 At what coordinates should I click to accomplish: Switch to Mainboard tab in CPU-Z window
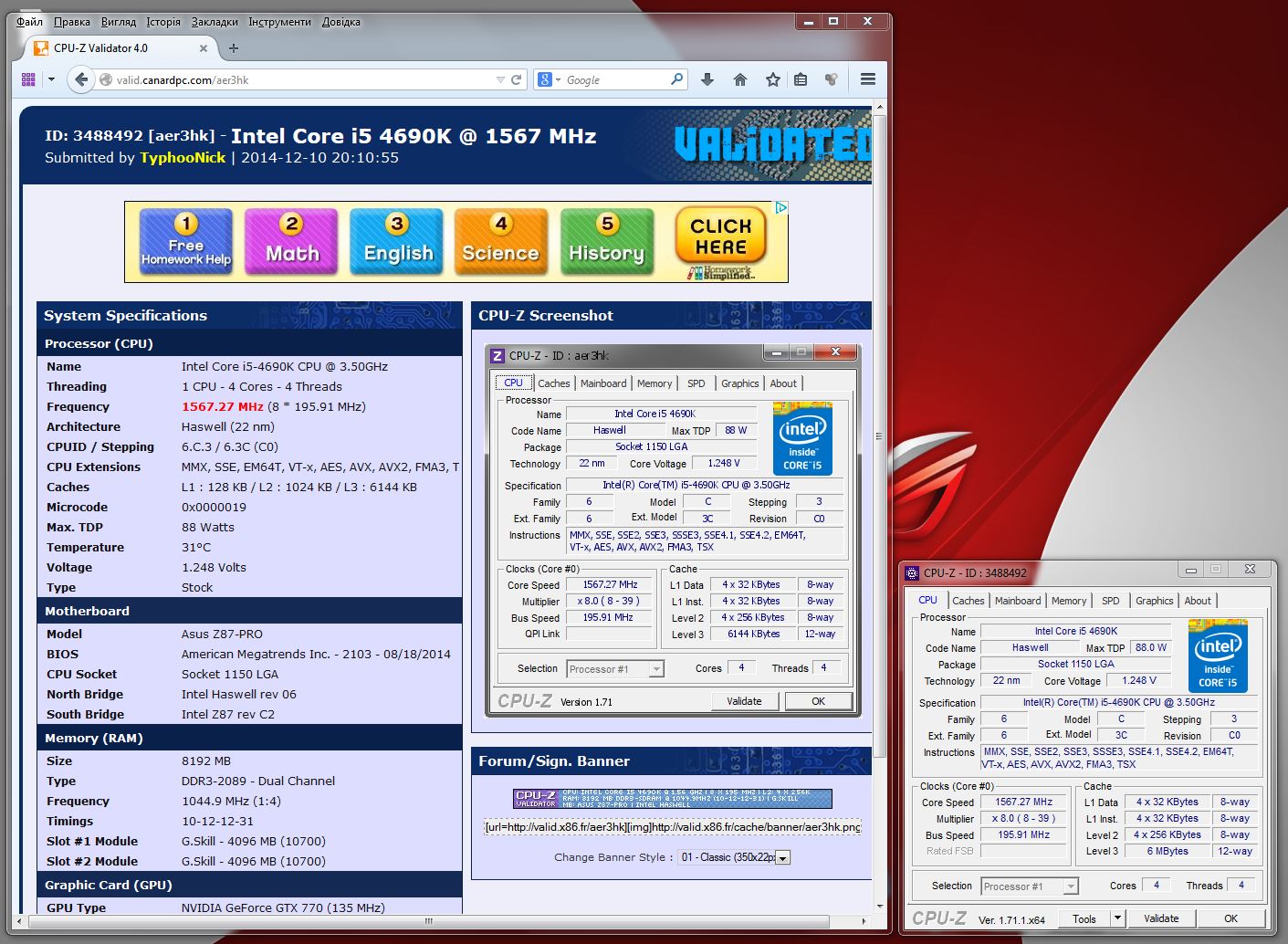[1018, 601]
